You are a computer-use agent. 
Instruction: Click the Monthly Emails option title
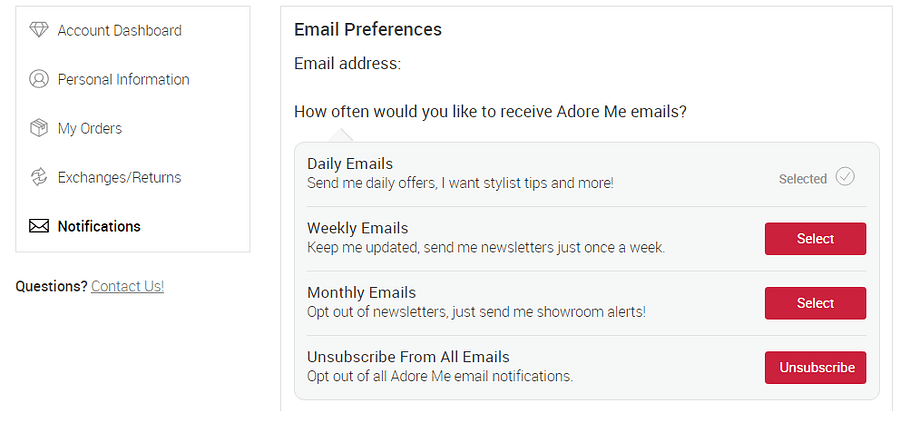(361, 293)
